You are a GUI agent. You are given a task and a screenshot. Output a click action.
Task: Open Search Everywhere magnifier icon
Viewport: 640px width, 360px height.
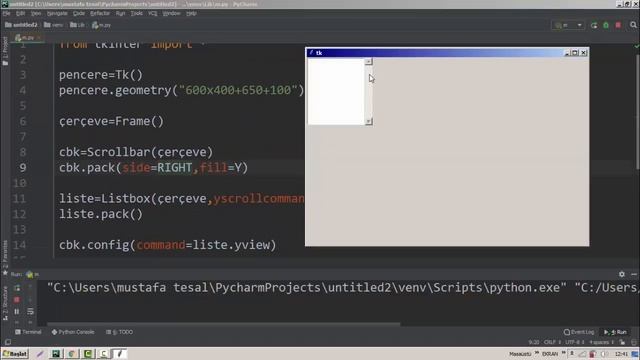click(x=633, y=25)
